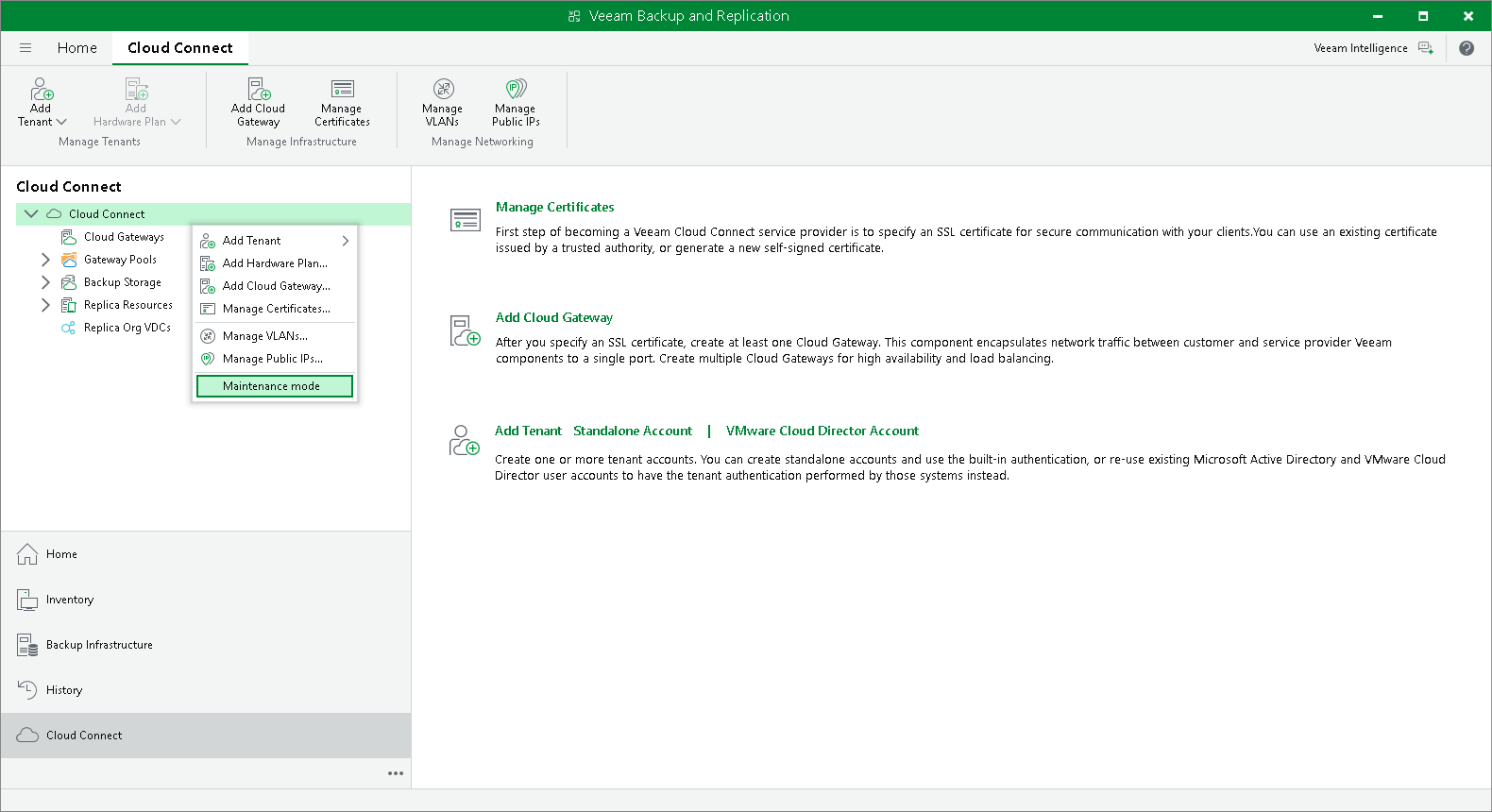Screen dimensions: 1492x812
Task: Close the Veeam Backup and Replication window
Action: click(x=1468, y=16)
